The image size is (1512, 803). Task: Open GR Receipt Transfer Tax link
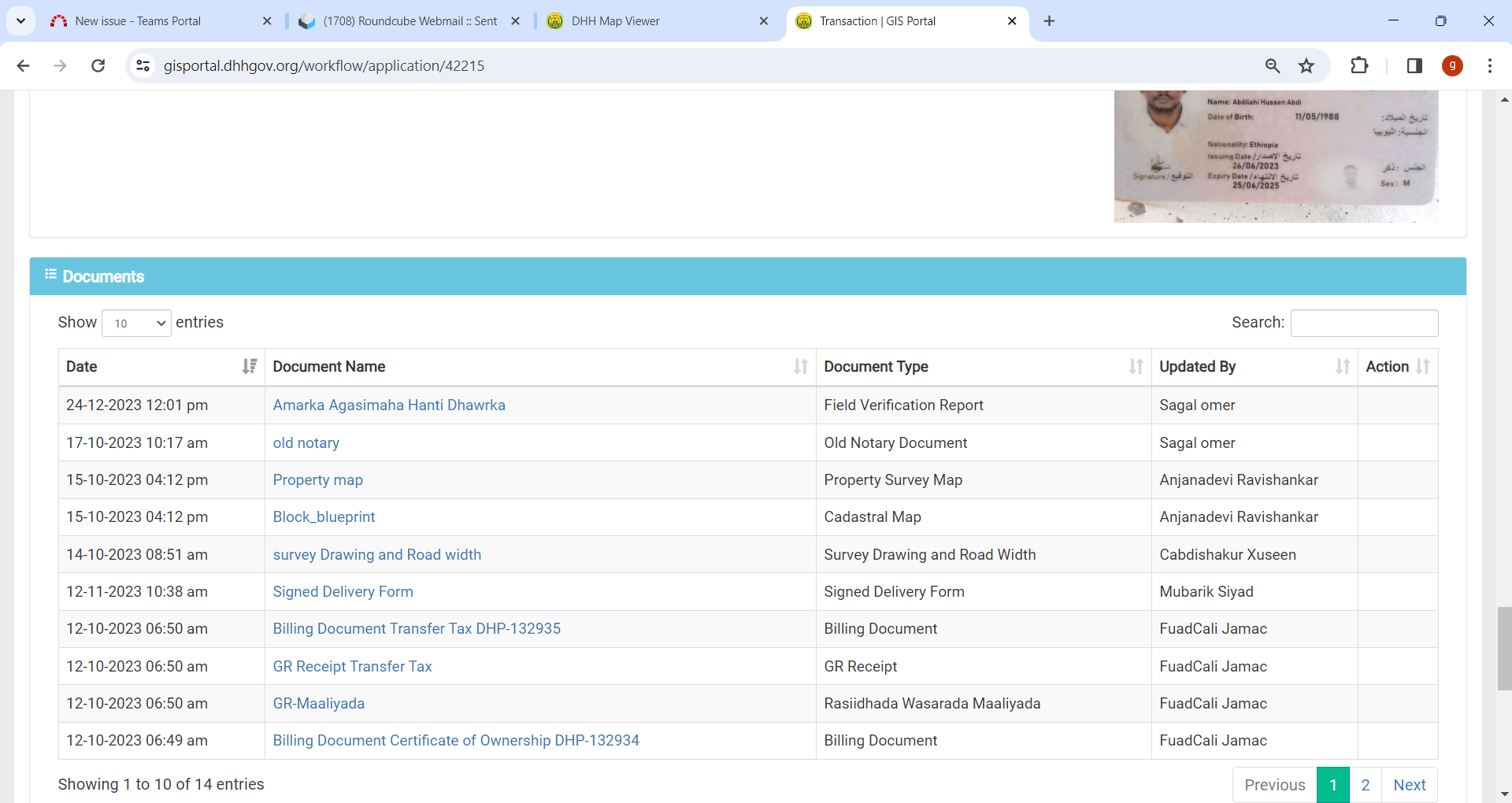tap(352, 667)
